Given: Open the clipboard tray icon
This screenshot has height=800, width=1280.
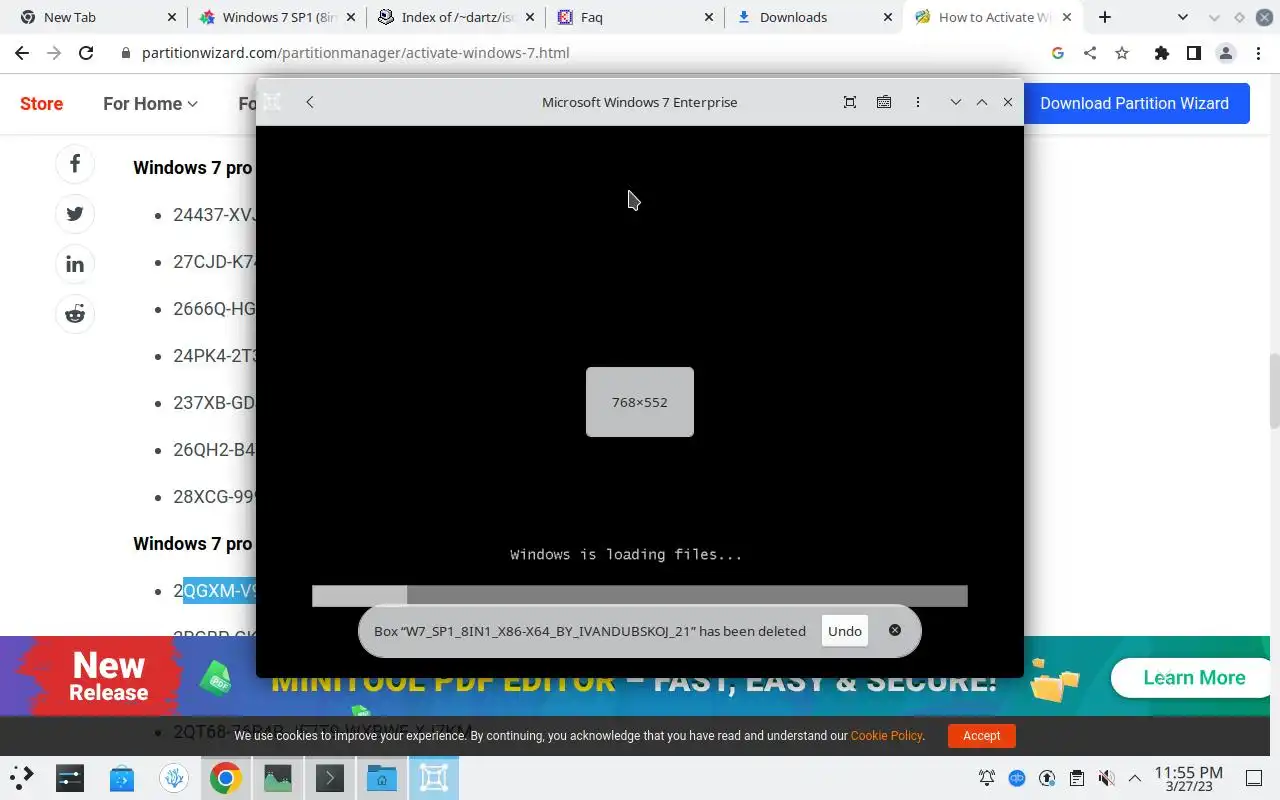Looking at the screenshot, I should coord(1076,777).
